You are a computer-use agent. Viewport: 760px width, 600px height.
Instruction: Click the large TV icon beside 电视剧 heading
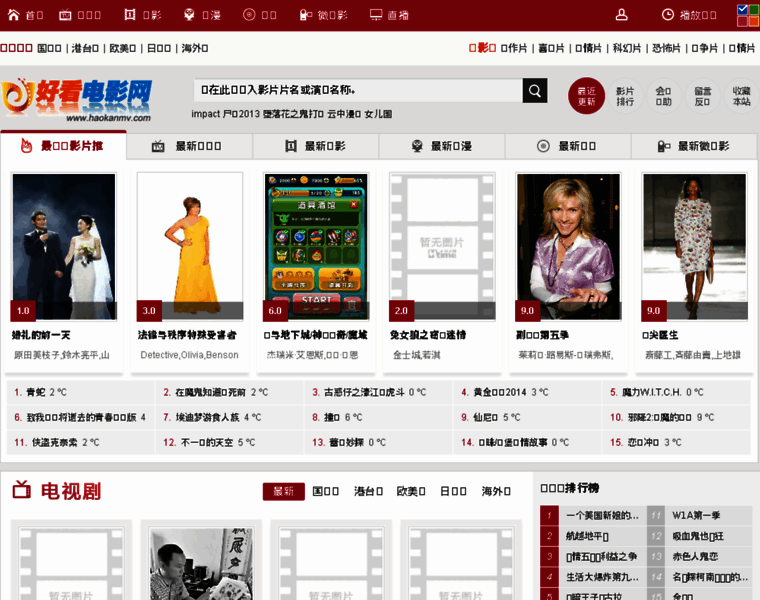point(22,490)
